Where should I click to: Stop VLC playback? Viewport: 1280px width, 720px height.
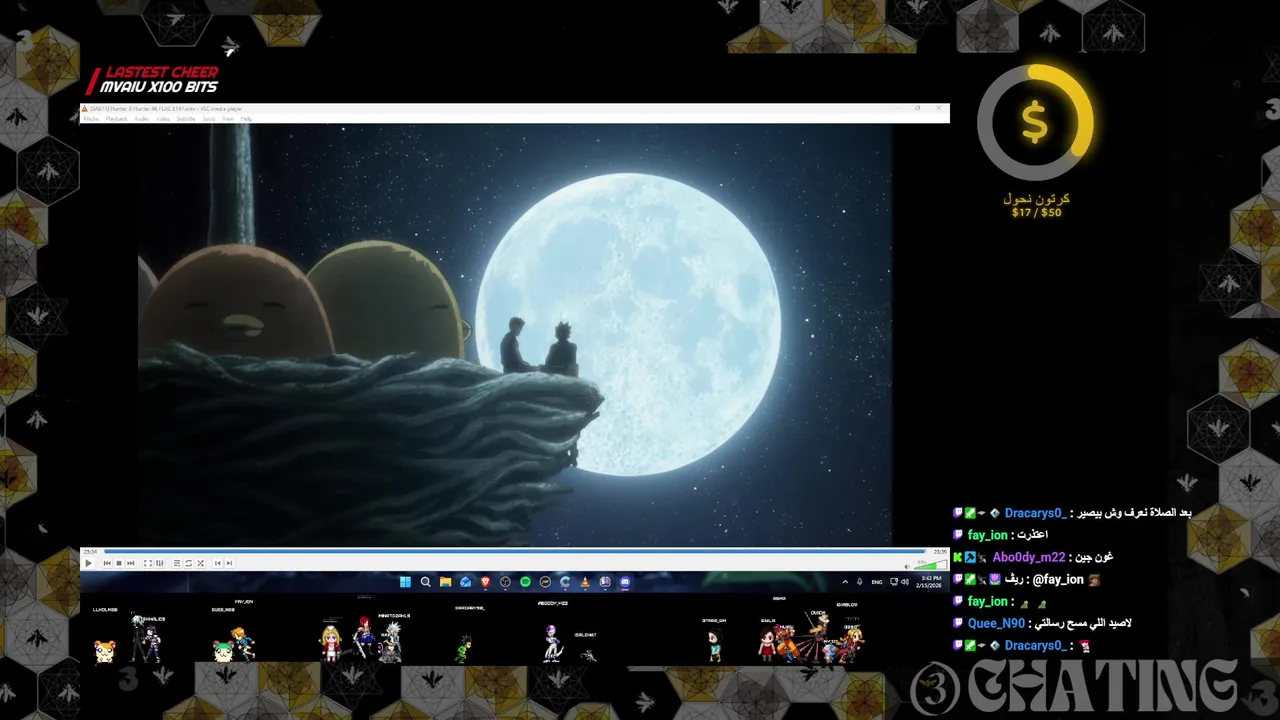pyautogui.click(x=119, y=563)
